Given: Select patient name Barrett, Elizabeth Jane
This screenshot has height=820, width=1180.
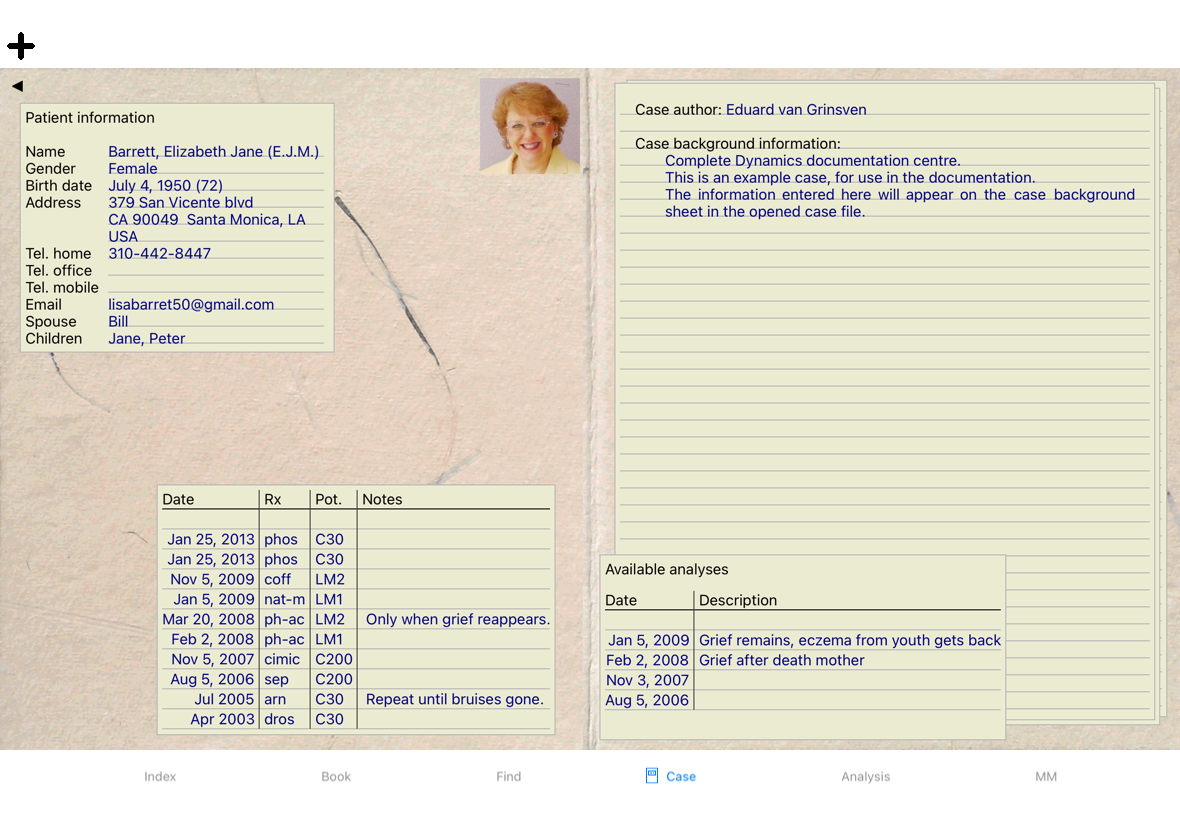Looking at the screenshot, I should [x=213, y=152].
